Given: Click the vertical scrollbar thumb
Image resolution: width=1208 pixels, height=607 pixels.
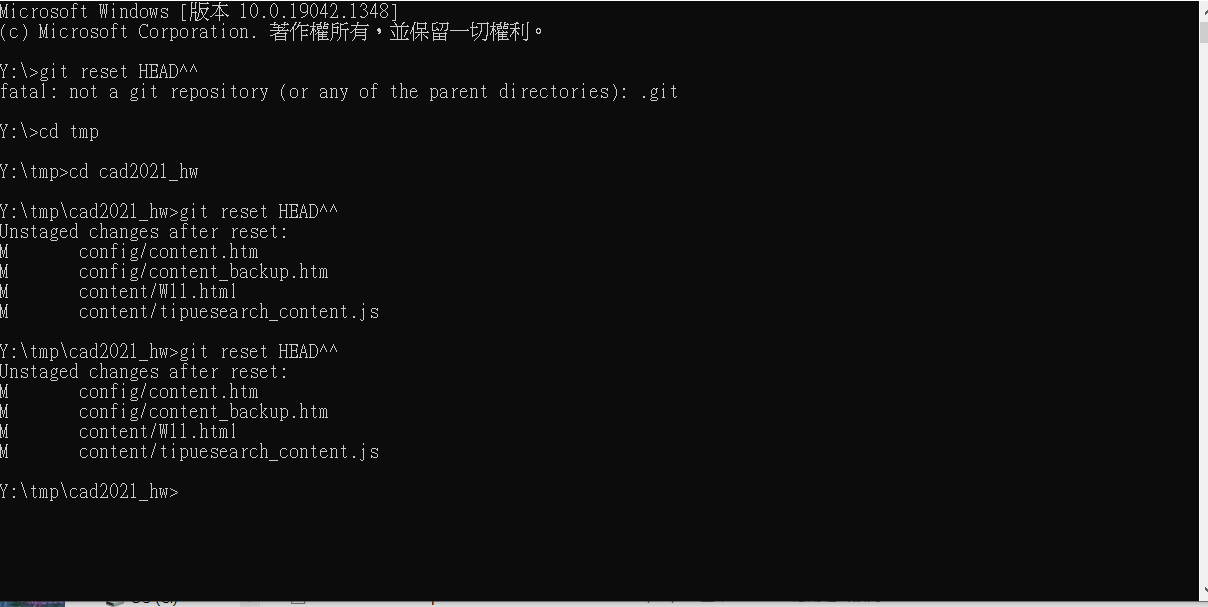Looking at the screenshot, I should point(1202,30).
